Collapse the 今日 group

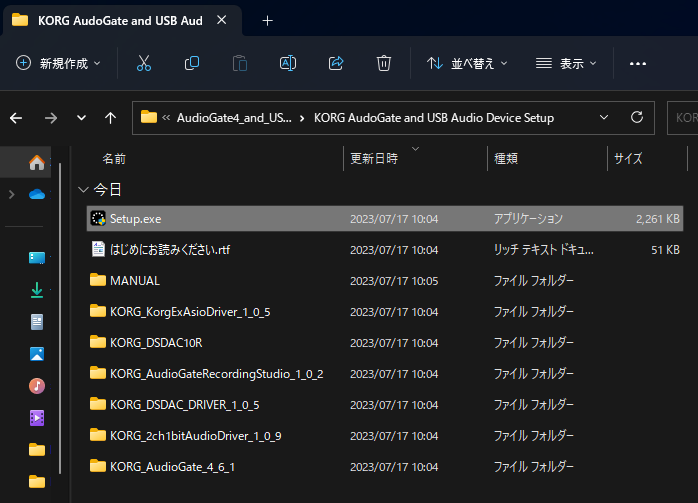click(x=83, y=190)
